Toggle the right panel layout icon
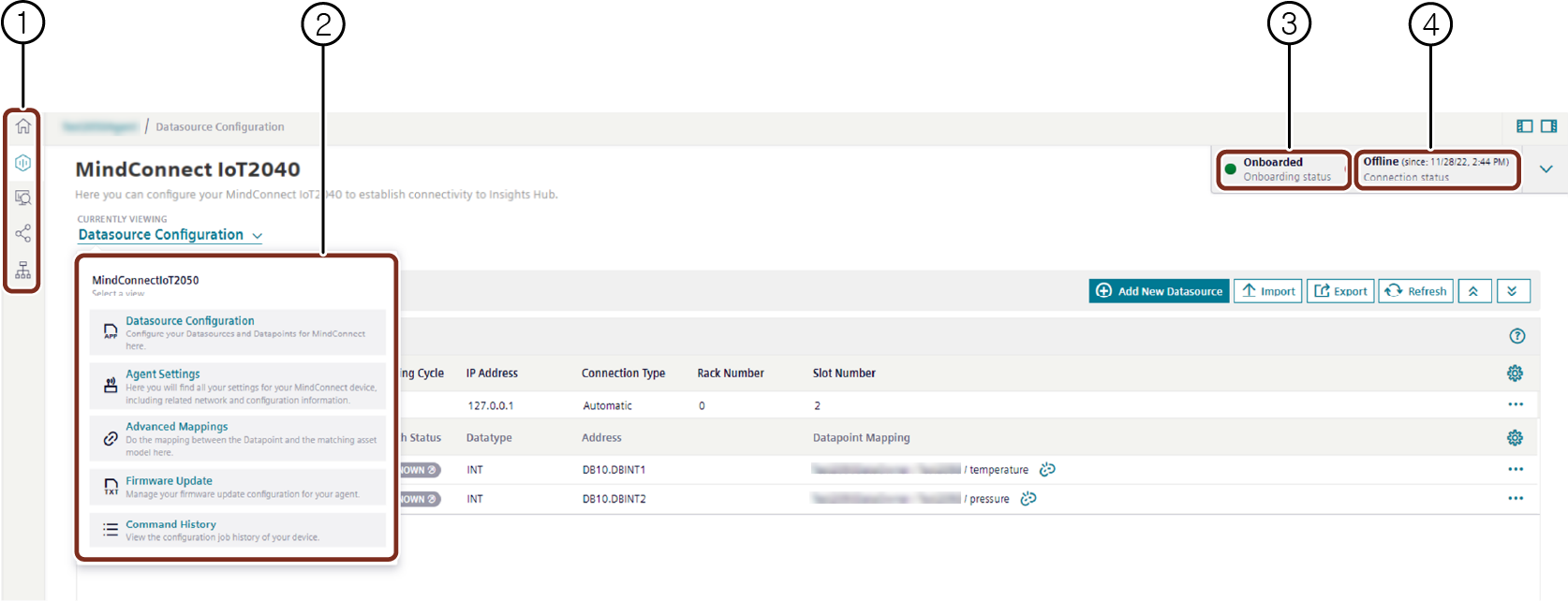This screenshot has height=601, width=1568. [x=1549, y=126]
